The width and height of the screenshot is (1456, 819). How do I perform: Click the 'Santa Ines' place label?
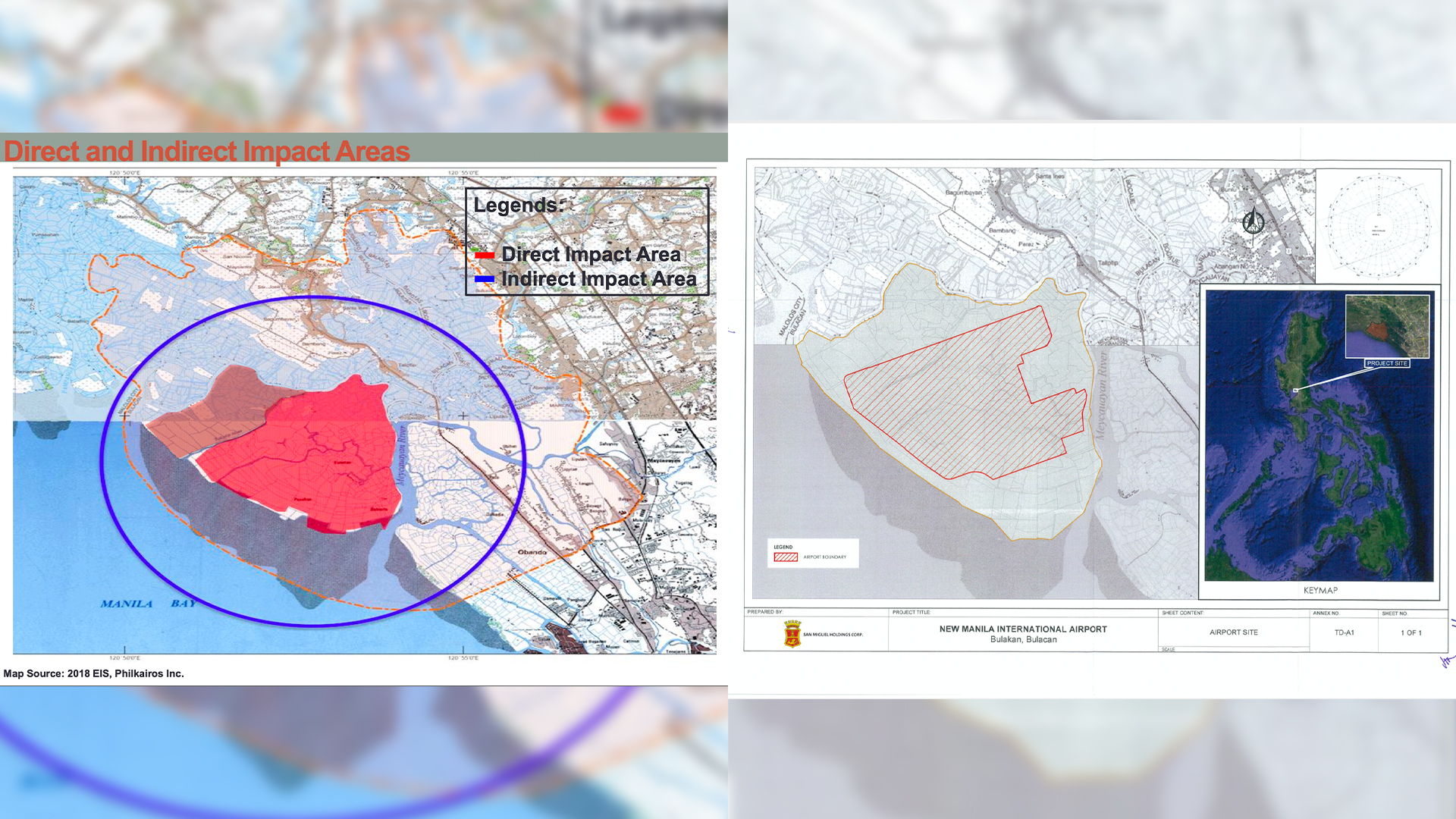click(x=1050, y=176)
